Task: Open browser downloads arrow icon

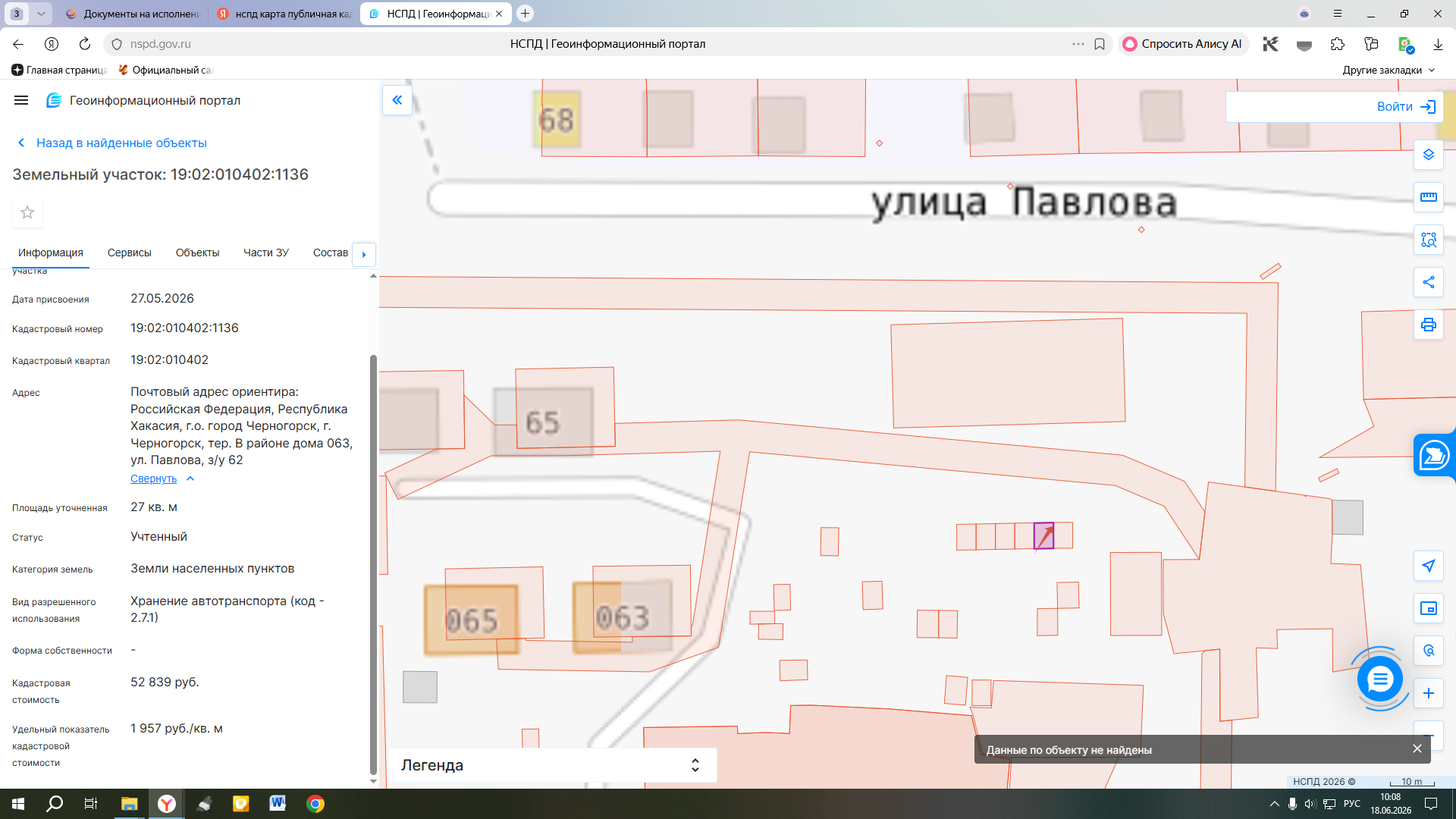Action: click(x=1438, y=44)
